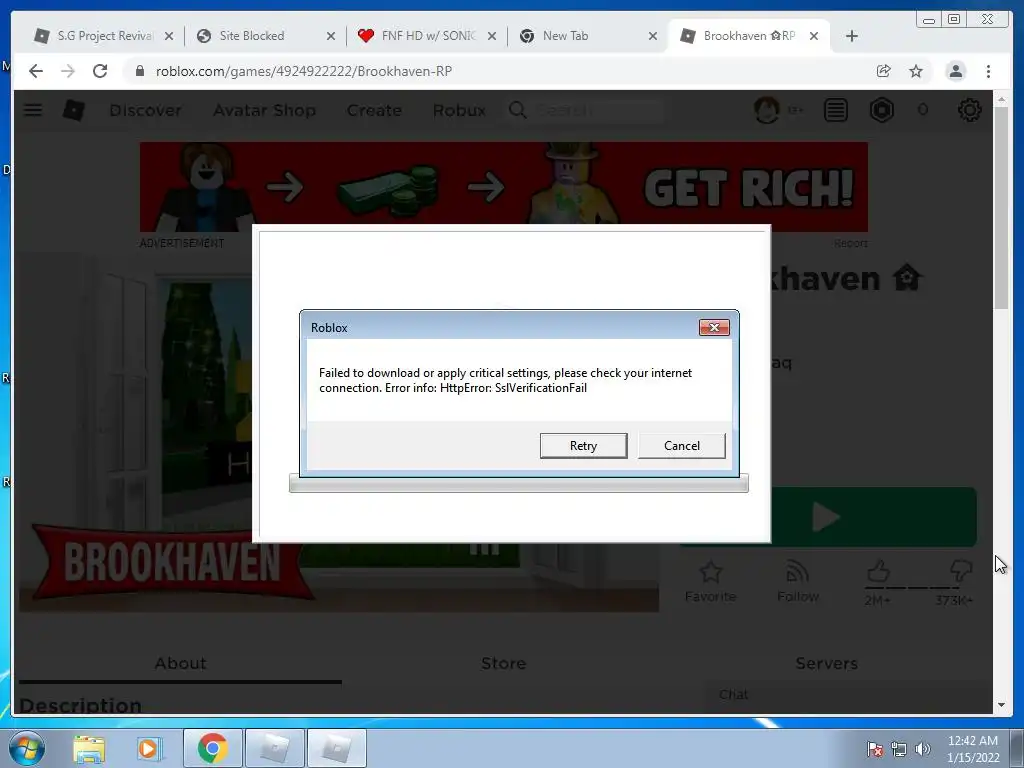Click the page scrollbar down arrow
The height and width of the screenshot is (768, 1024).
click(1002, 705)
